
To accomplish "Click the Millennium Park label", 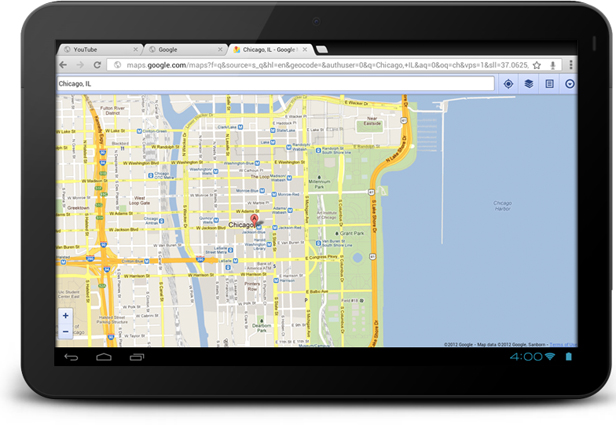I will 319,184.
